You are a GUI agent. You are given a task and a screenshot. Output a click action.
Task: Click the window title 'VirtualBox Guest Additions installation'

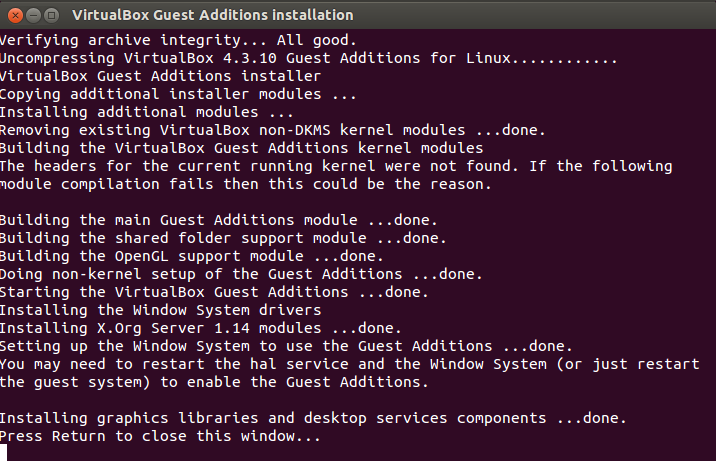(x=213, y=15)
